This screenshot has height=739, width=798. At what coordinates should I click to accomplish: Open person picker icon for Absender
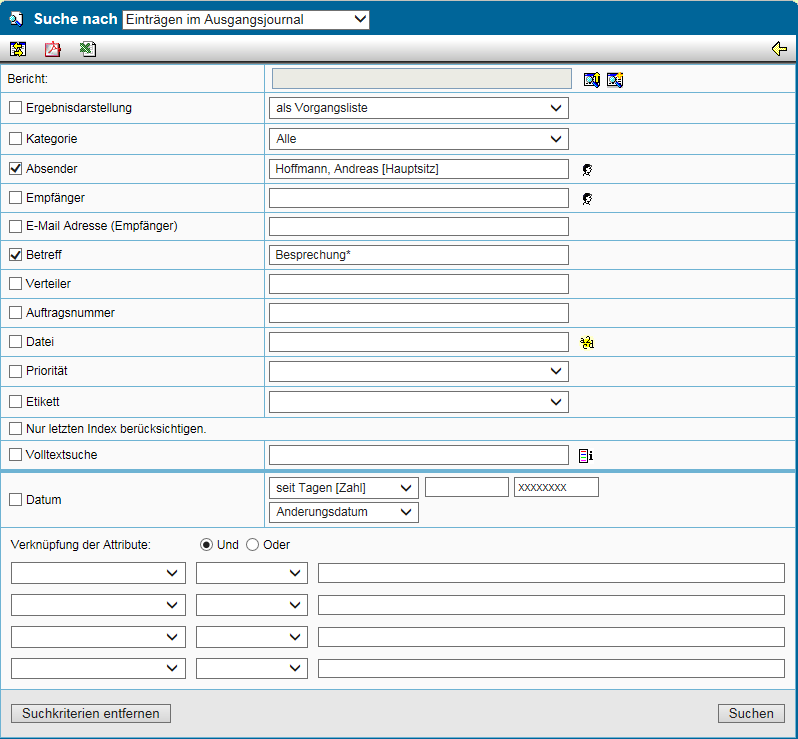[x=587, y=170]
